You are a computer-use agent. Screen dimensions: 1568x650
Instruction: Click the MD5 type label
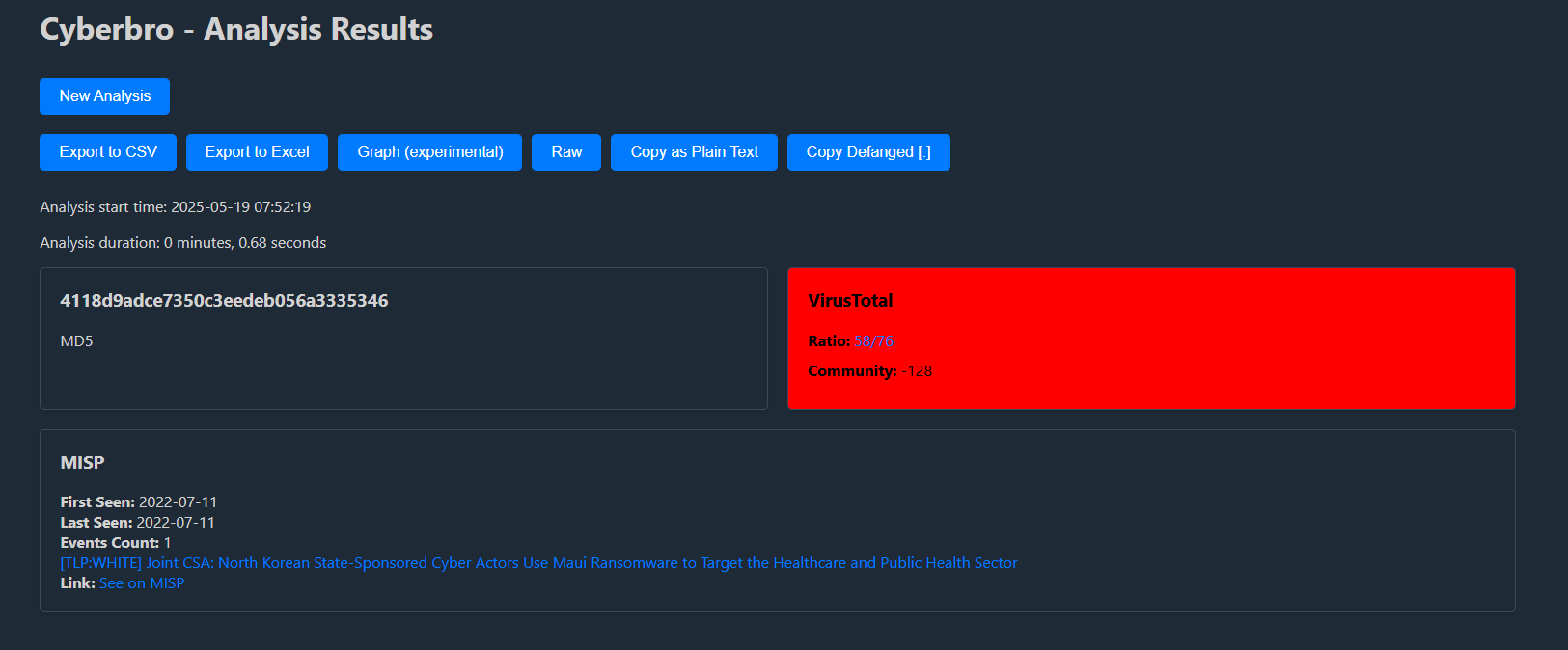pos(76,341)
